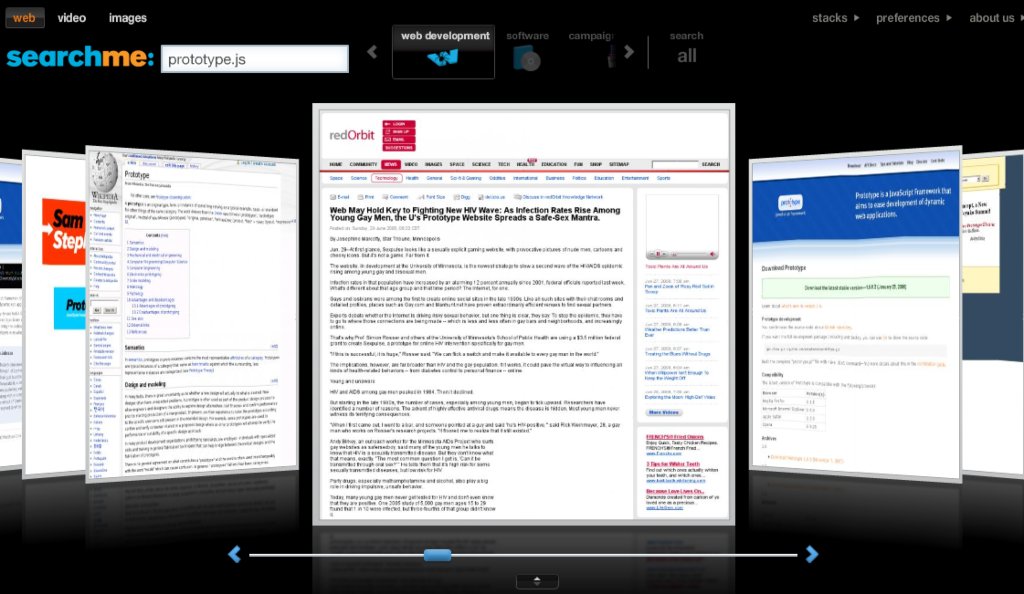
Task: Click the software disc category icon
Action: pos(527,59)
